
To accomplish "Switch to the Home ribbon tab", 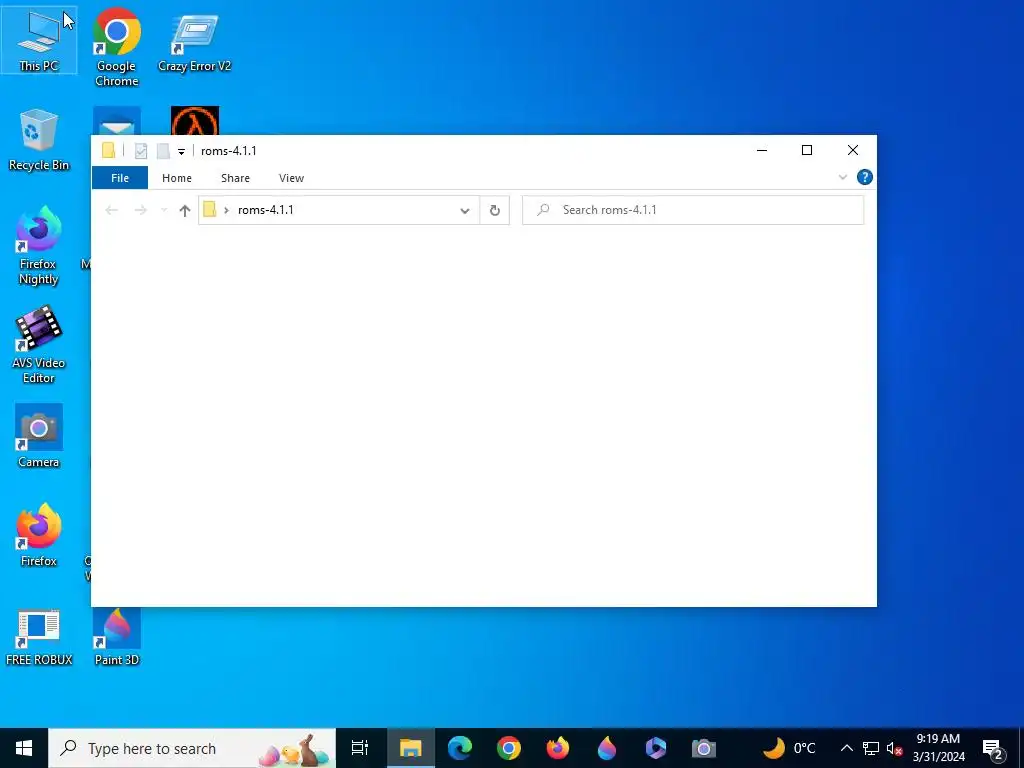I will [177, 178].
